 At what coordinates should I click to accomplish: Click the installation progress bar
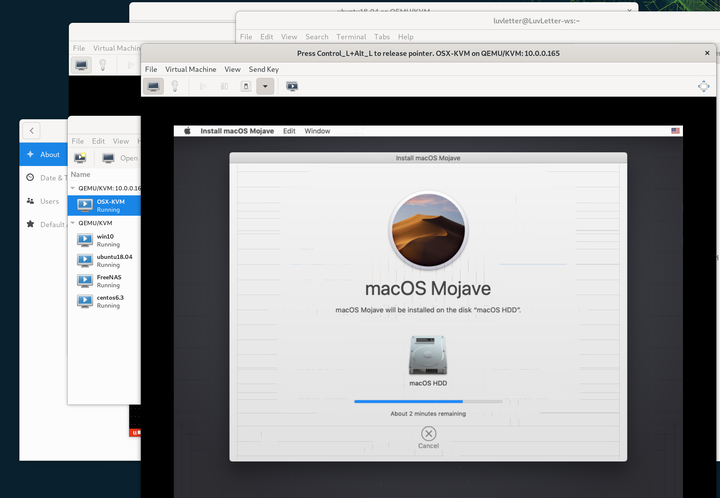click(428, 401)
